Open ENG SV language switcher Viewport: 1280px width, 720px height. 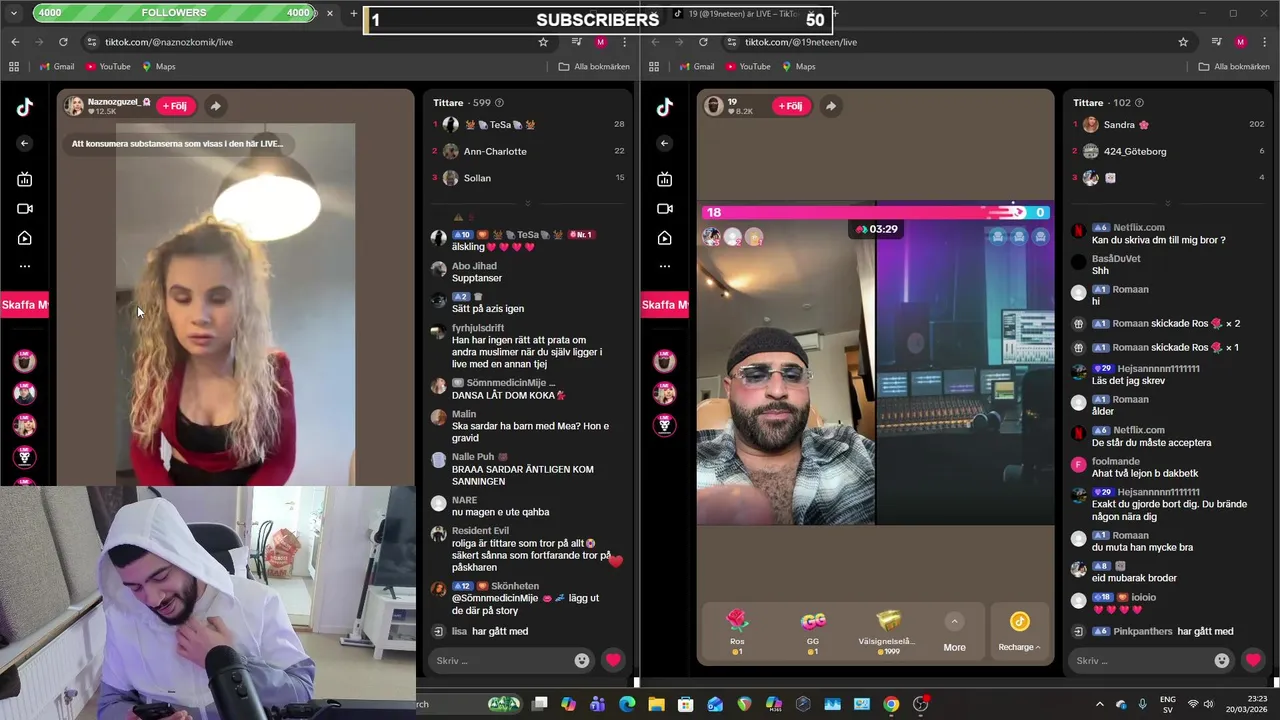pyautogui.click(x=1167, y=704)
